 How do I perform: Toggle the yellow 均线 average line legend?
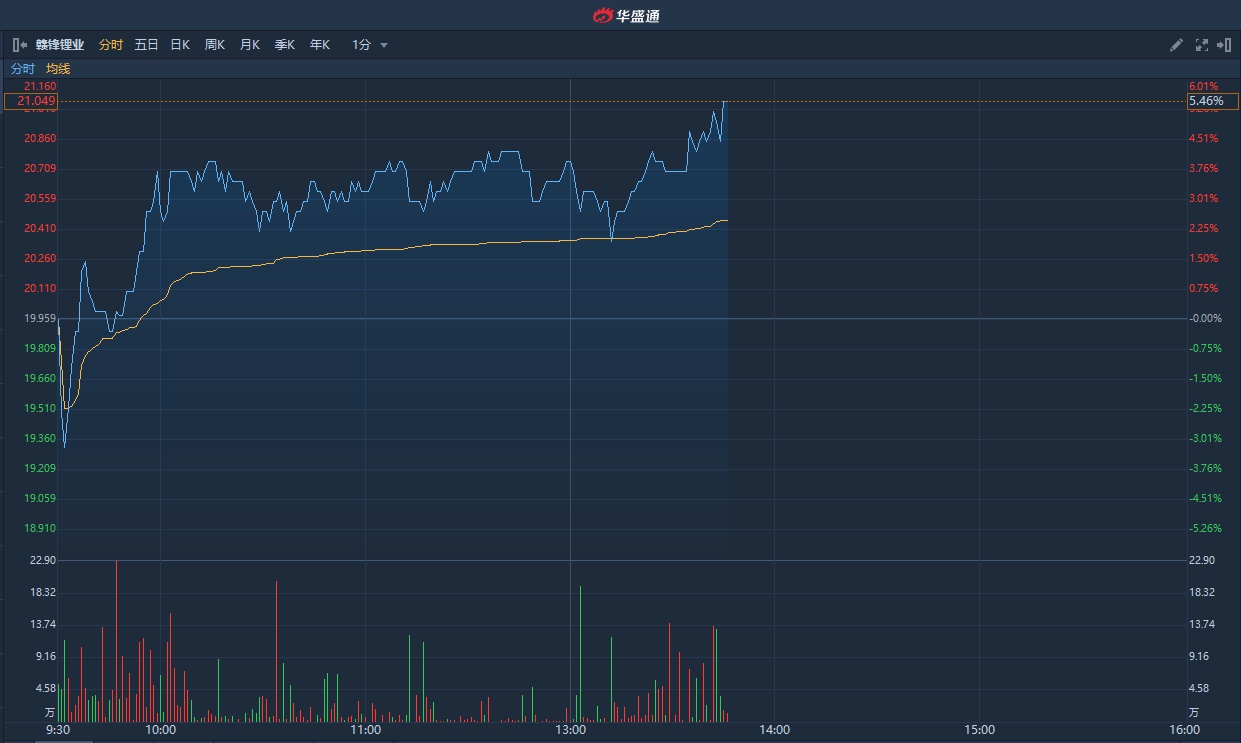point(58,69)
